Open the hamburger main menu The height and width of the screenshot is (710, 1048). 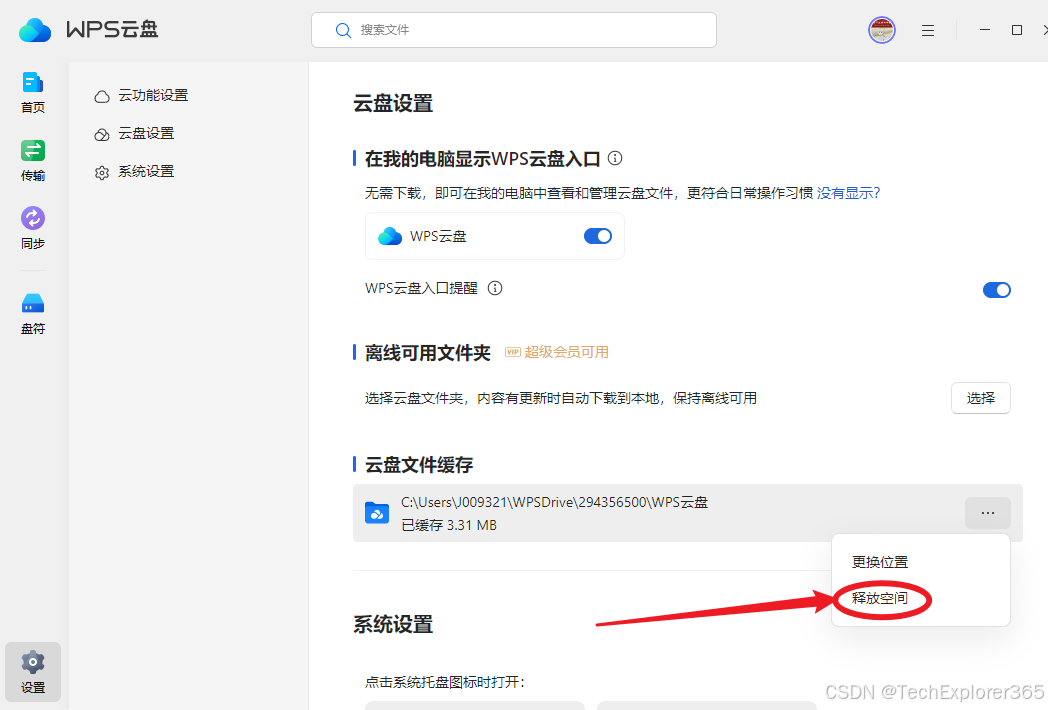(928, 30)
